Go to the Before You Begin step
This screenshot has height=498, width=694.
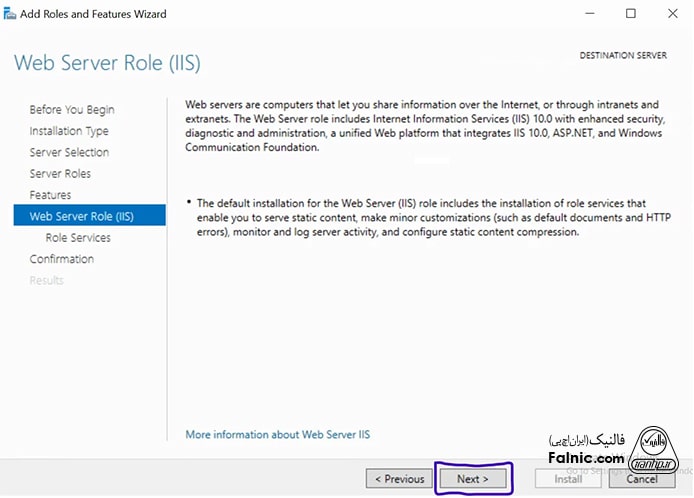point(72,110)
